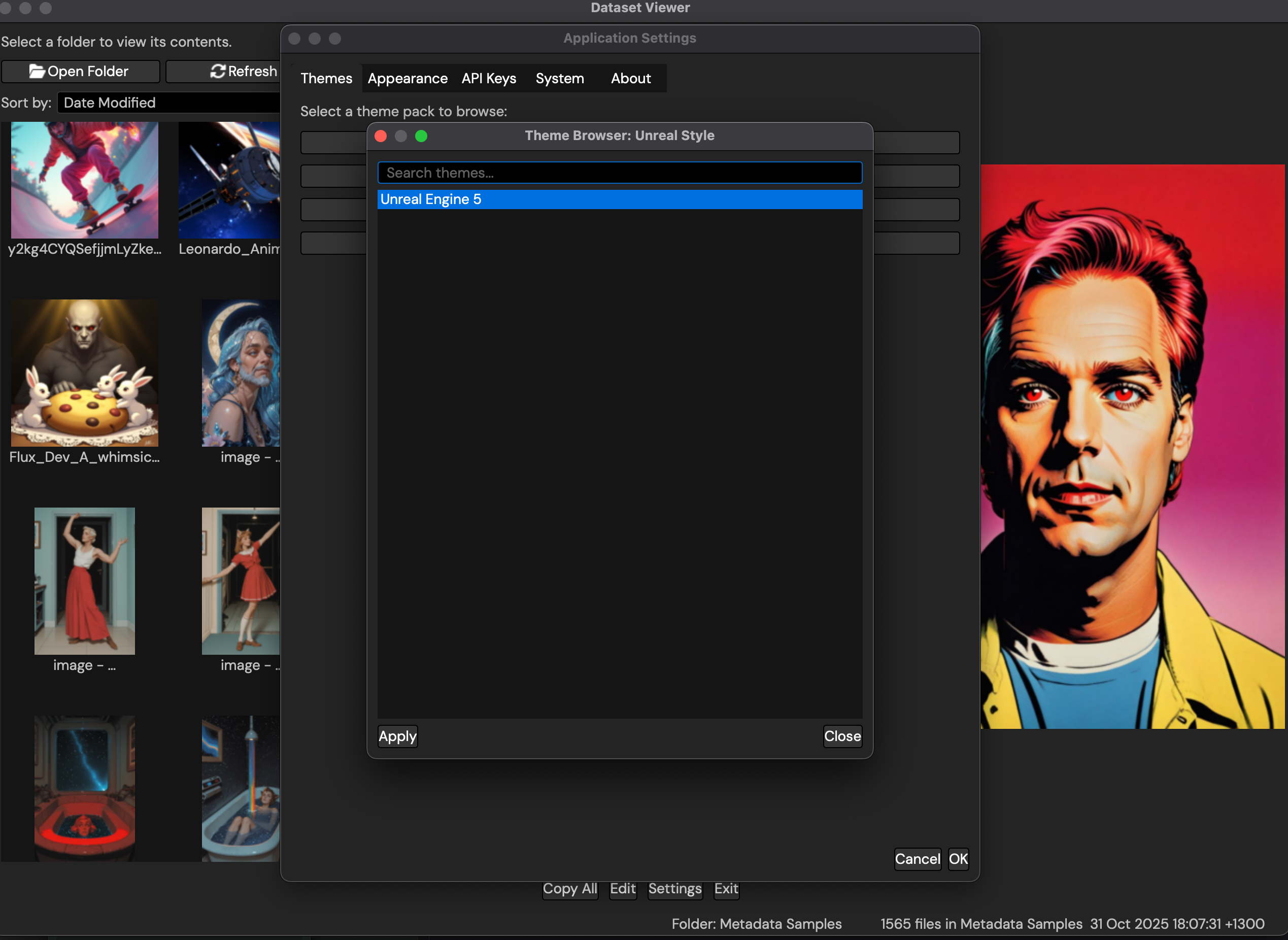Open the System tab in settings
The width and height of the screenshot is (1288, 940).
[x=559, y=78]
